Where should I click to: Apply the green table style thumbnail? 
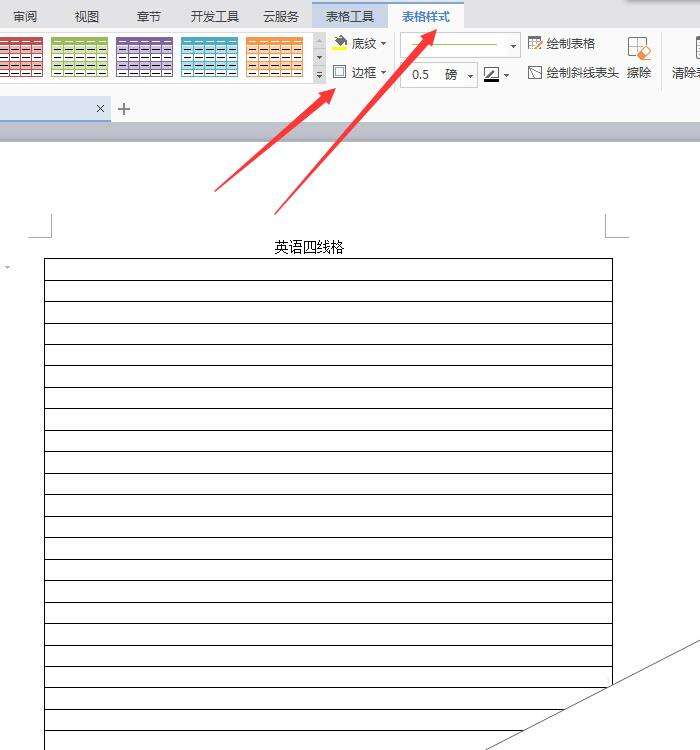(79, 57)
